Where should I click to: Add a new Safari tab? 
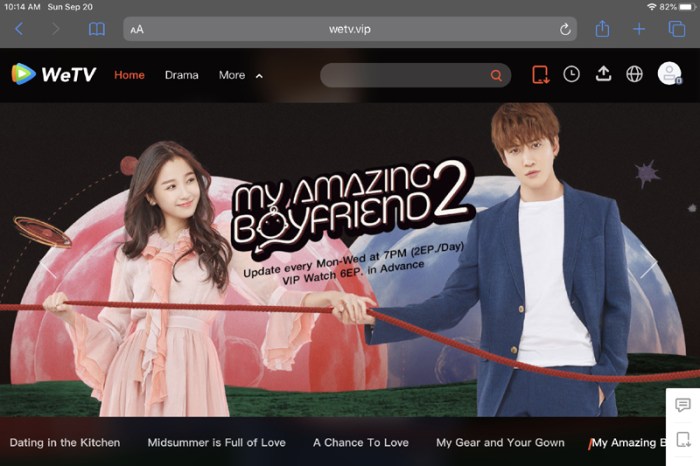pyautogui.click(x=639, y=29)
